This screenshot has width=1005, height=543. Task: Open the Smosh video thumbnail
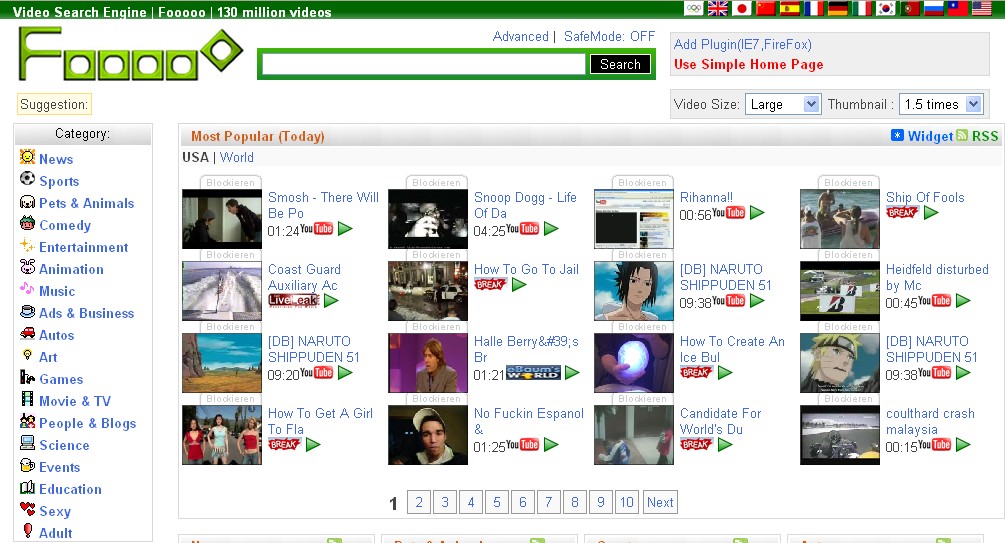222,219
